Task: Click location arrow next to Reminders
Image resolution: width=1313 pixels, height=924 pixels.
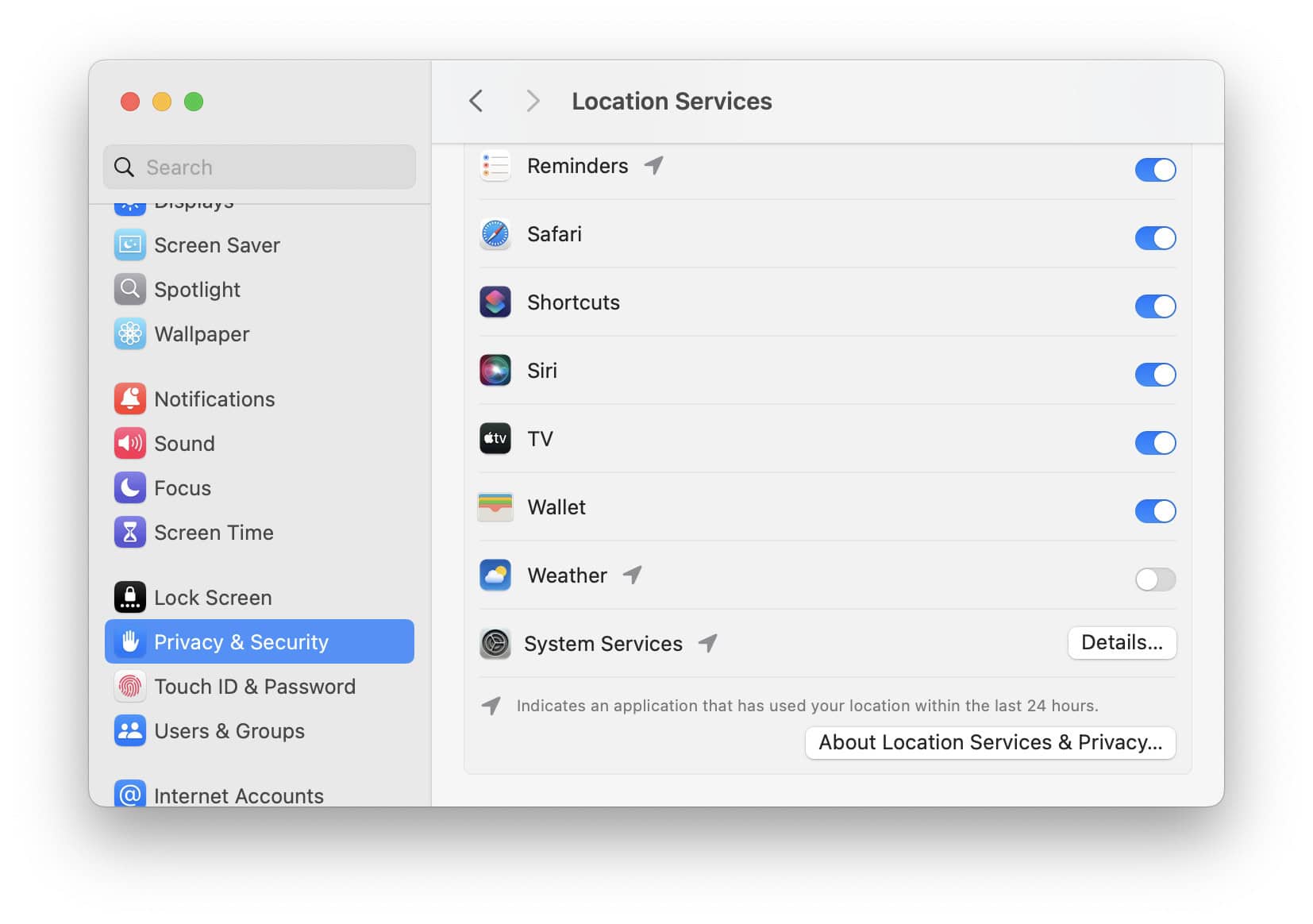Action: pyautogui.click(x=653, y=165)
